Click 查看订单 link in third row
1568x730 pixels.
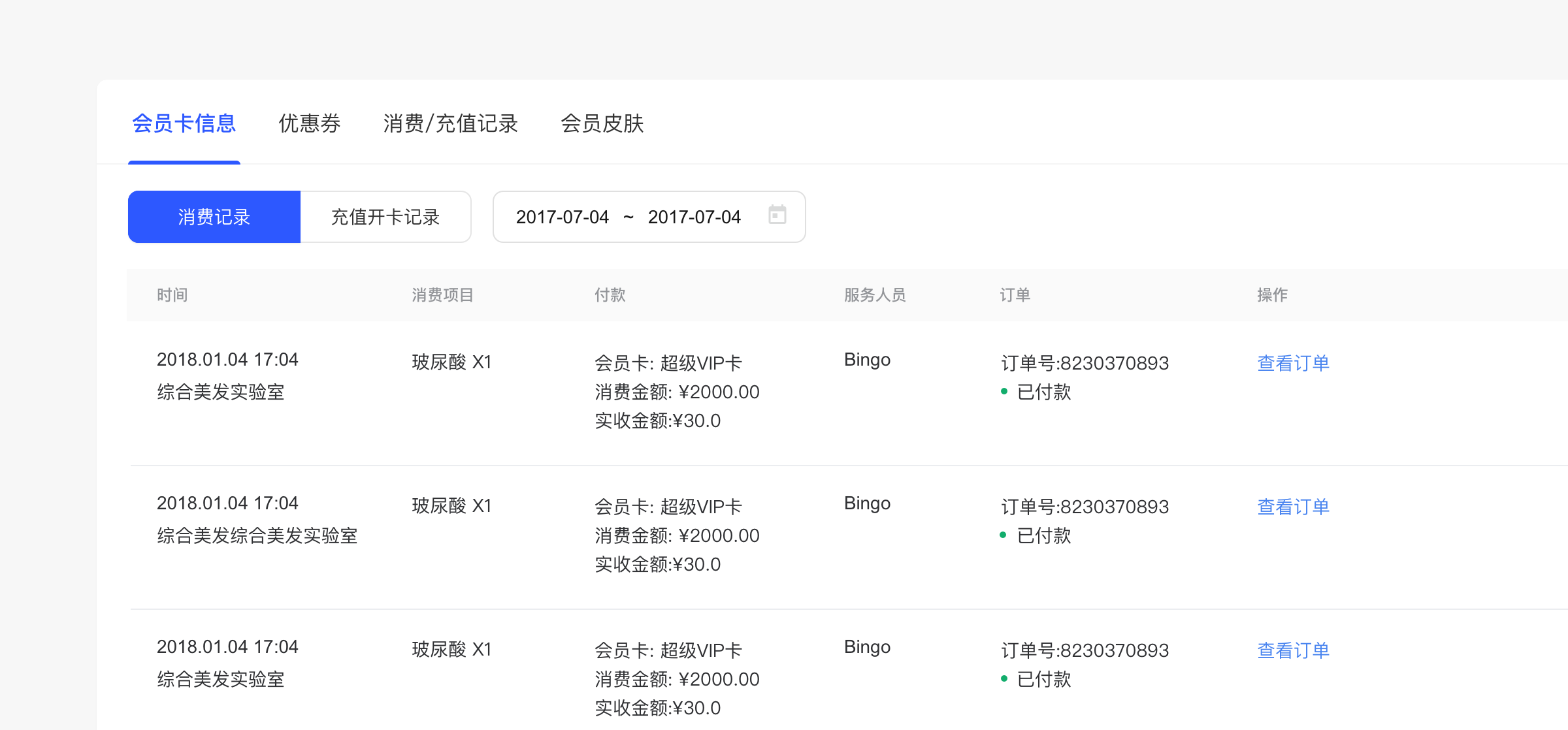(1293, 650)
